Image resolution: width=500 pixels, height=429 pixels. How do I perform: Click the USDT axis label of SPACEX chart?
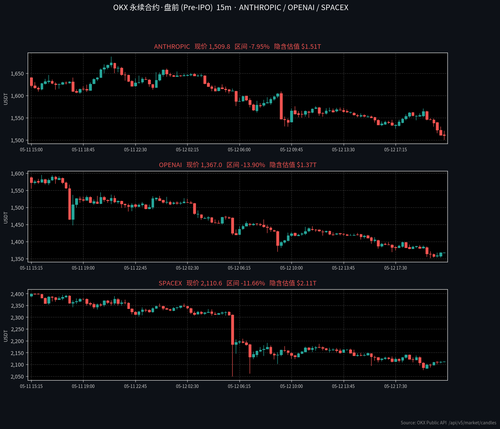pos(5,336)
